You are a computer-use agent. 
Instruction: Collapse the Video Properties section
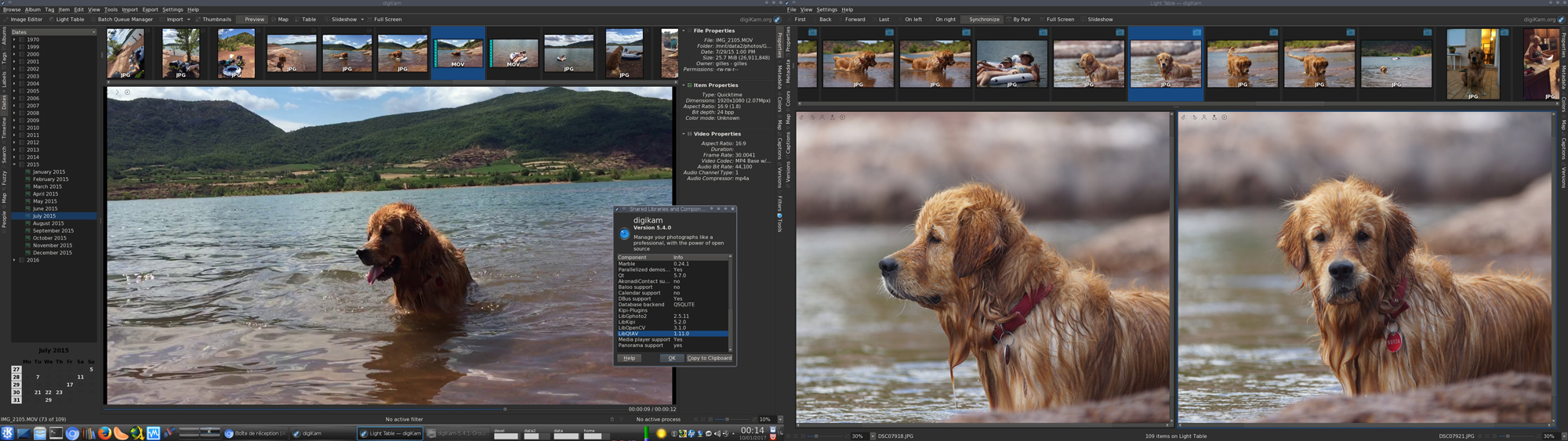pyautogui.click(x=684, y=134)
